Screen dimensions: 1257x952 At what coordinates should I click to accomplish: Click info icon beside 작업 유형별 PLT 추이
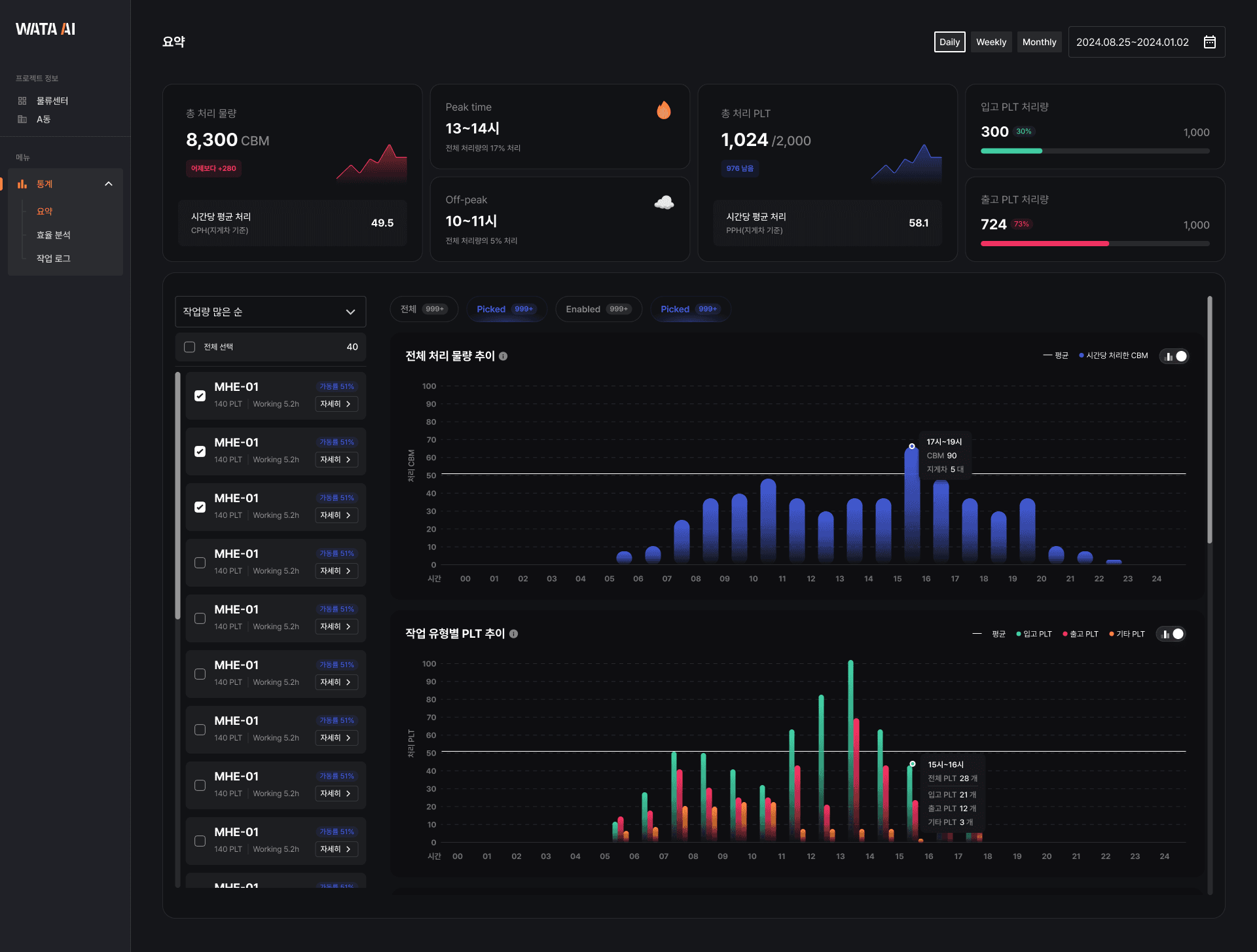(x=514, y=634)
